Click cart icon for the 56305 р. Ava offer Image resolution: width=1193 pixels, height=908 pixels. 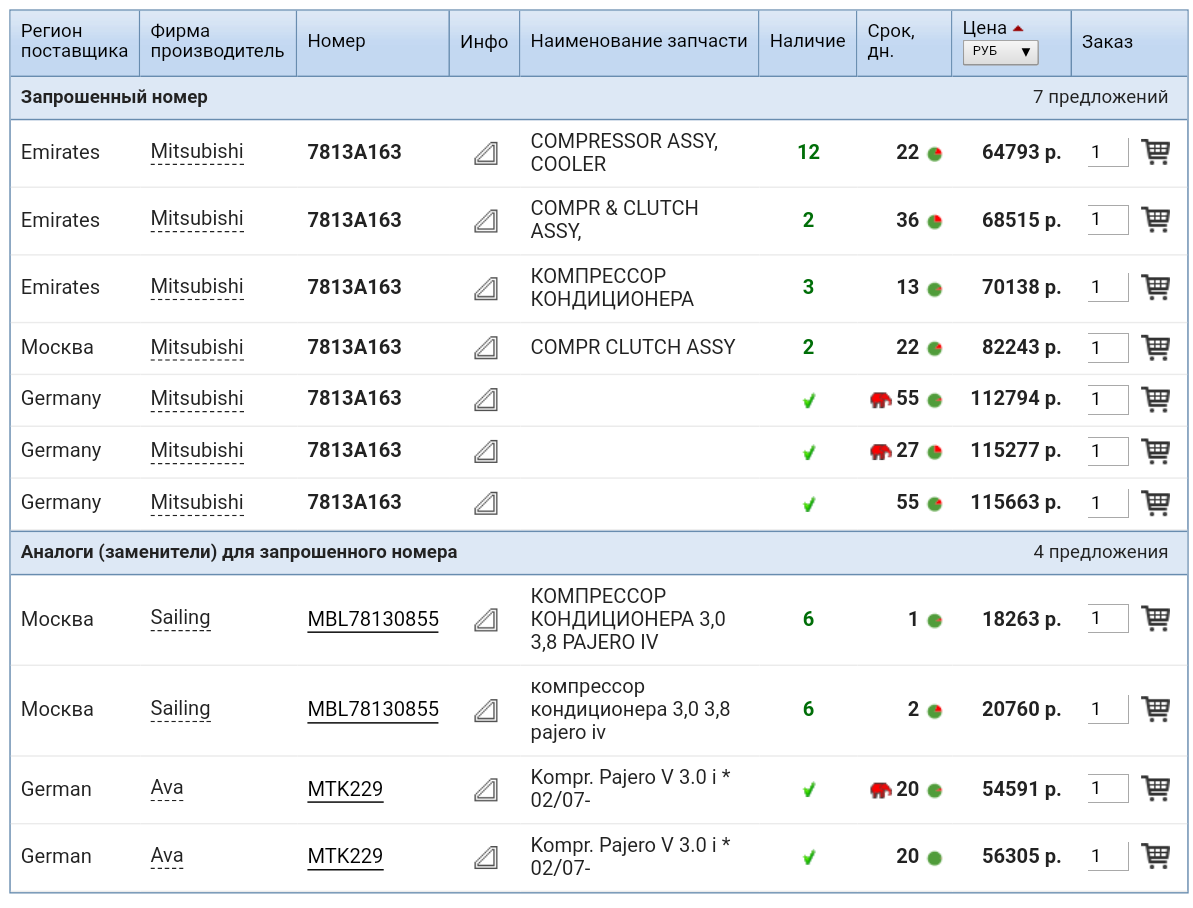point(1155,856)
